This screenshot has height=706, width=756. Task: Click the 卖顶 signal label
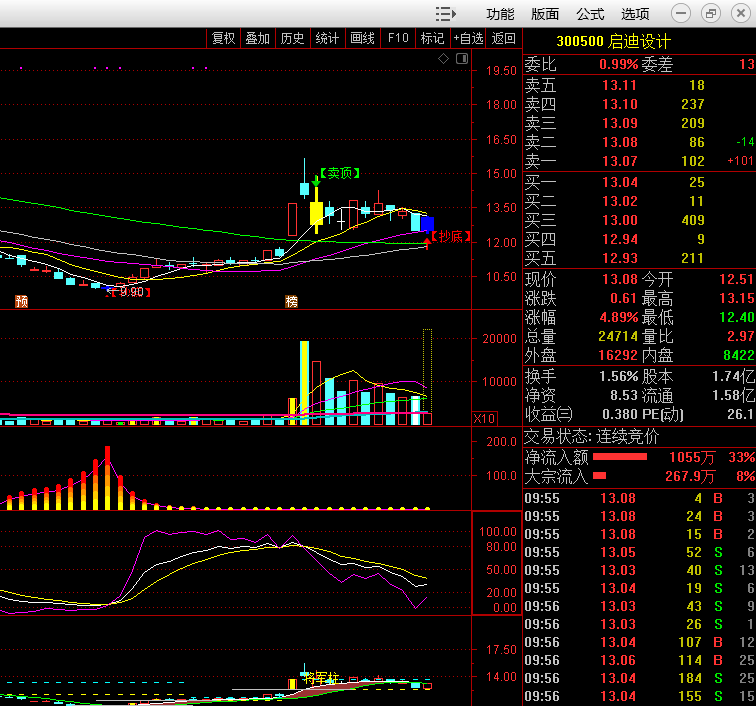coord(340,173)
